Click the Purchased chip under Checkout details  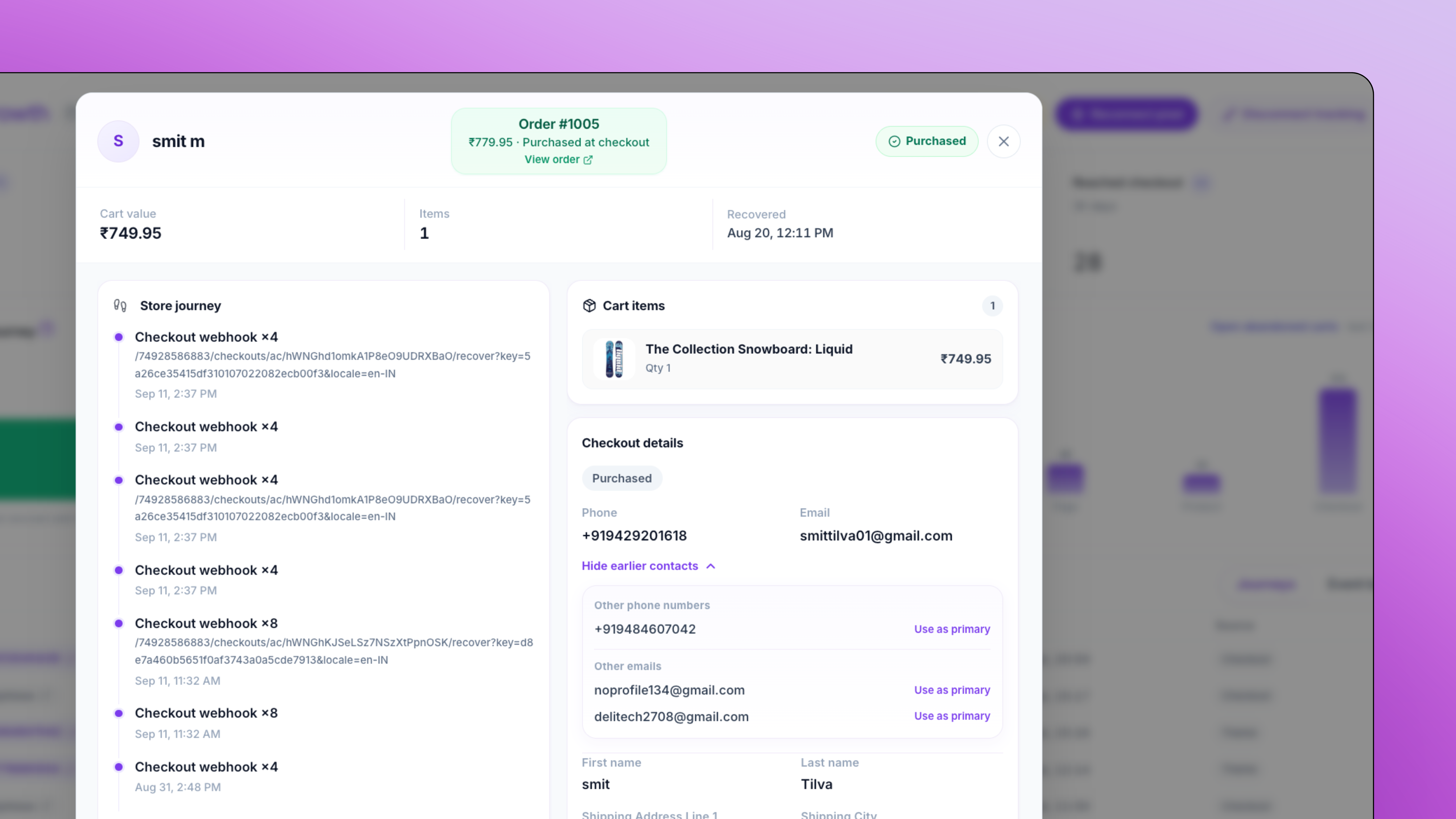pyautogui.click(x=622, y=478)
